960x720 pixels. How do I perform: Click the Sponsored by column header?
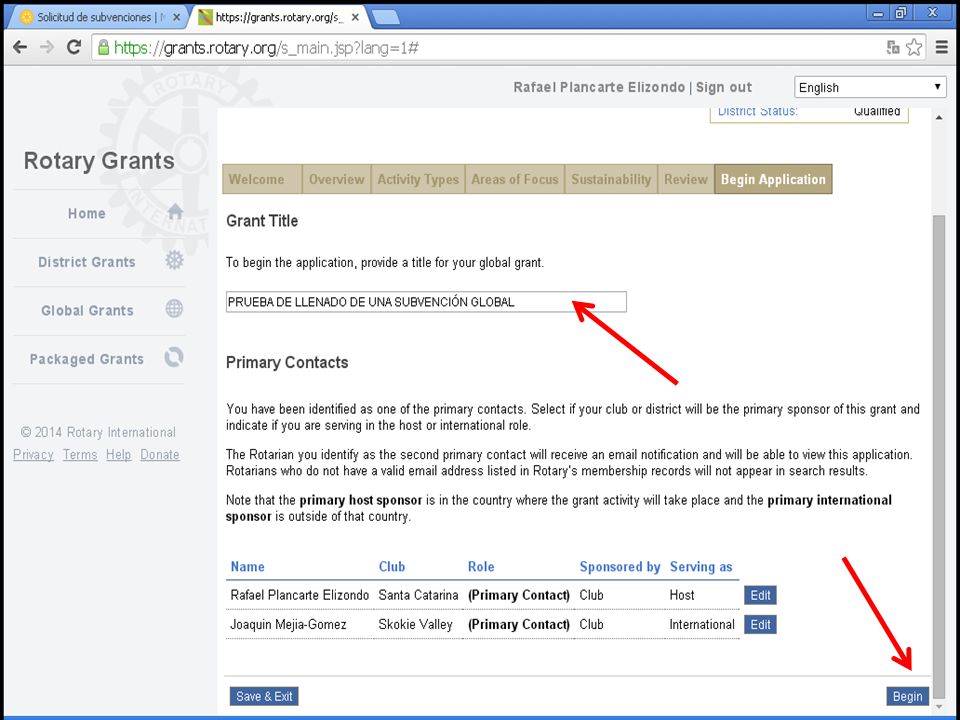(620, 567)
